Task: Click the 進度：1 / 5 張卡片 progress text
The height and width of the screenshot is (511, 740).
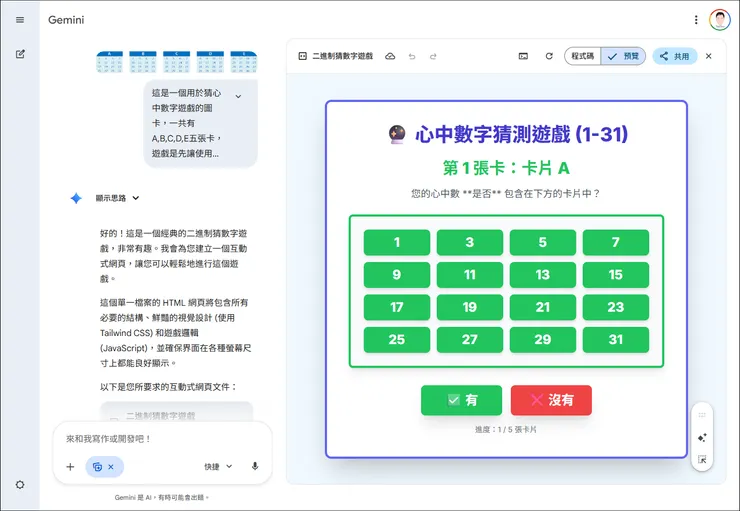Action: point(506,429)
